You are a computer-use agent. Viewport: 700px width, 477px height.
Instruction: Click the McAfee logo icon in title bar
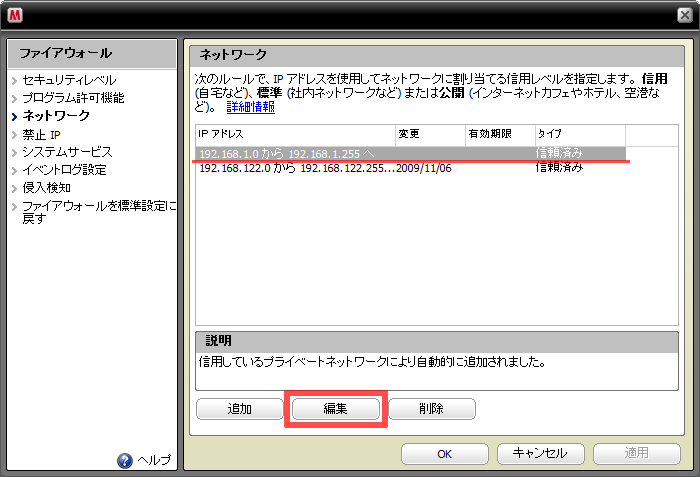[14, 14]
